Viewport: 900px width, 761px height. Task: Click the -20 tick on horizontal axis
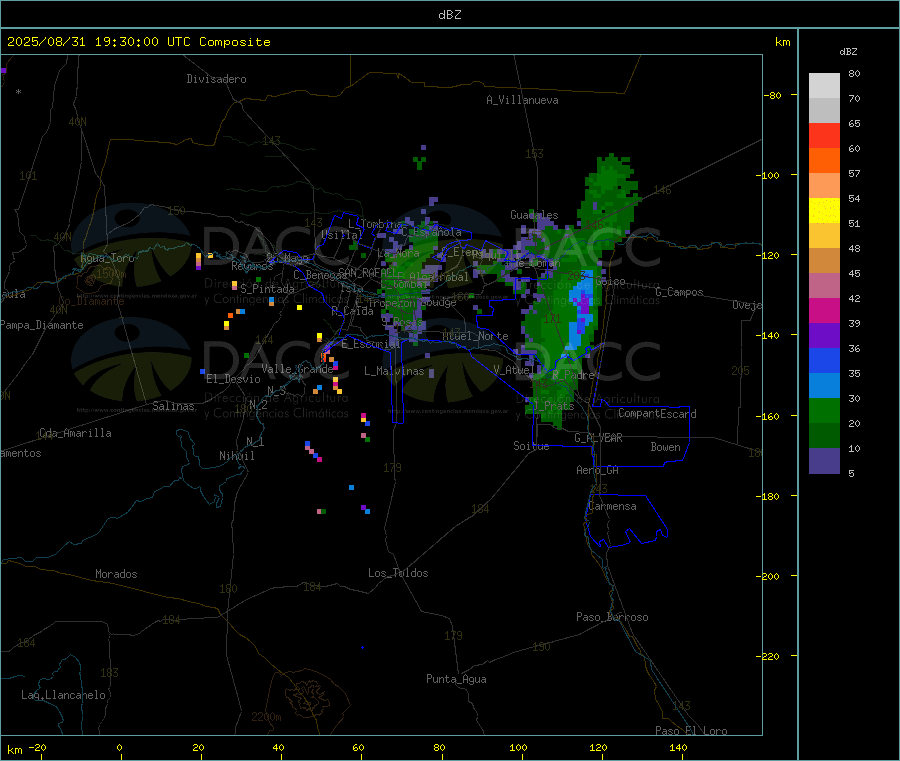point(37,747)
